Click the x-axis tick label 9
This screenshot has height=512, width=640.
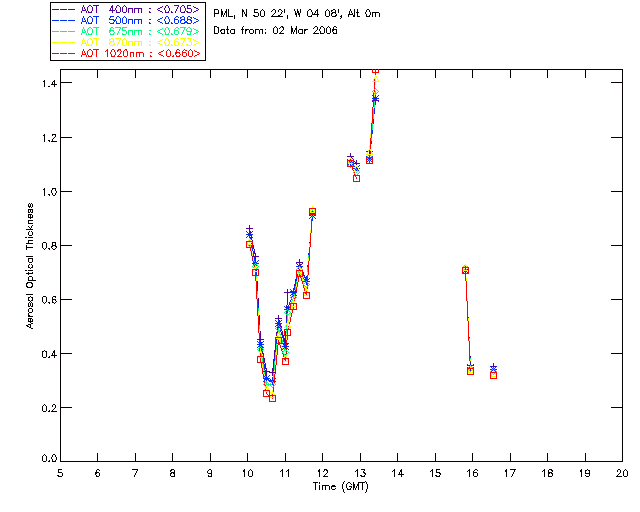coord(210,474)
